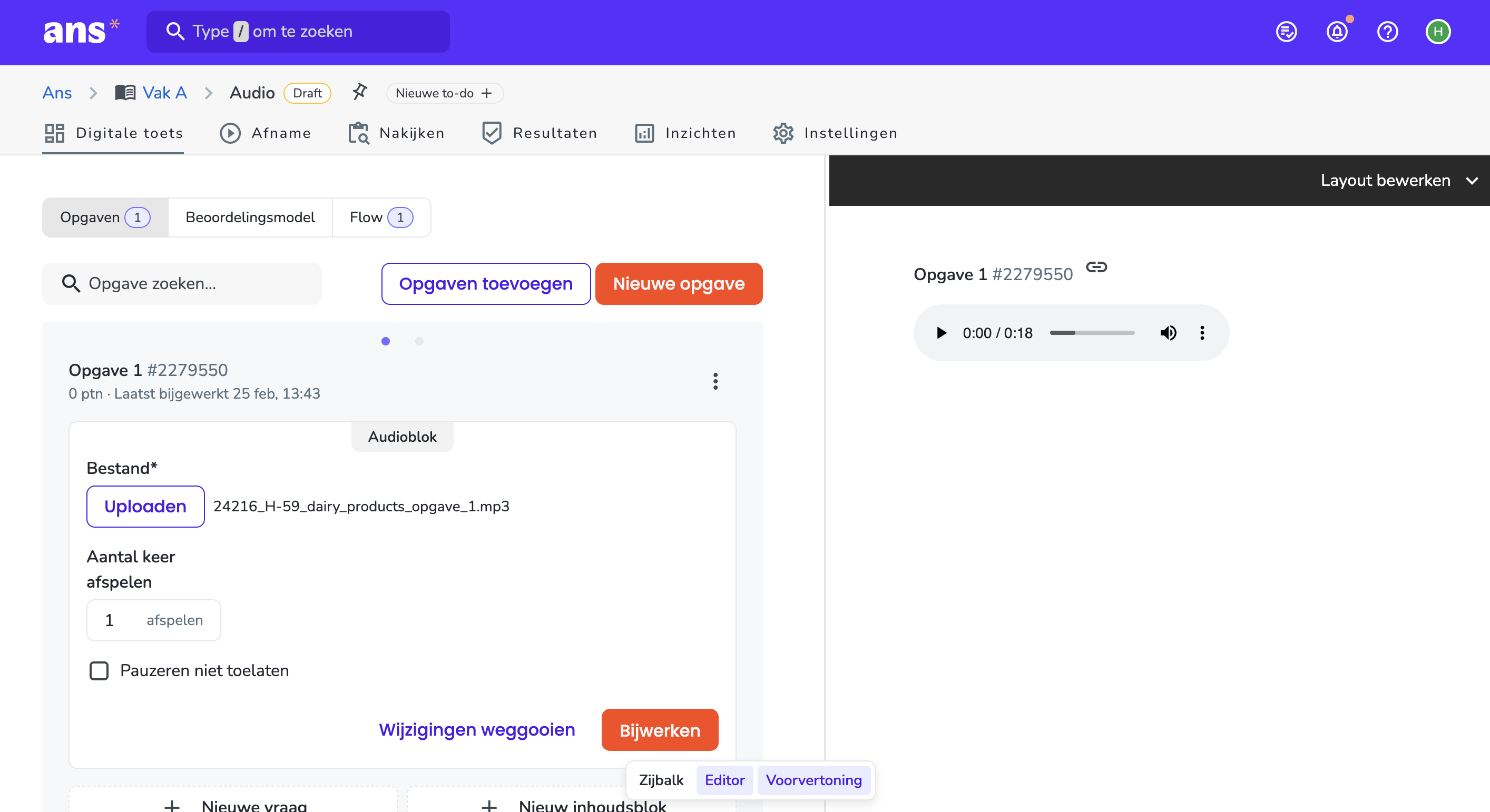The height and width of the screenshot is (812, 1490).
Task: Copy link icon next to Opgave 1 preview
Action: click(x=1096, y=267)
